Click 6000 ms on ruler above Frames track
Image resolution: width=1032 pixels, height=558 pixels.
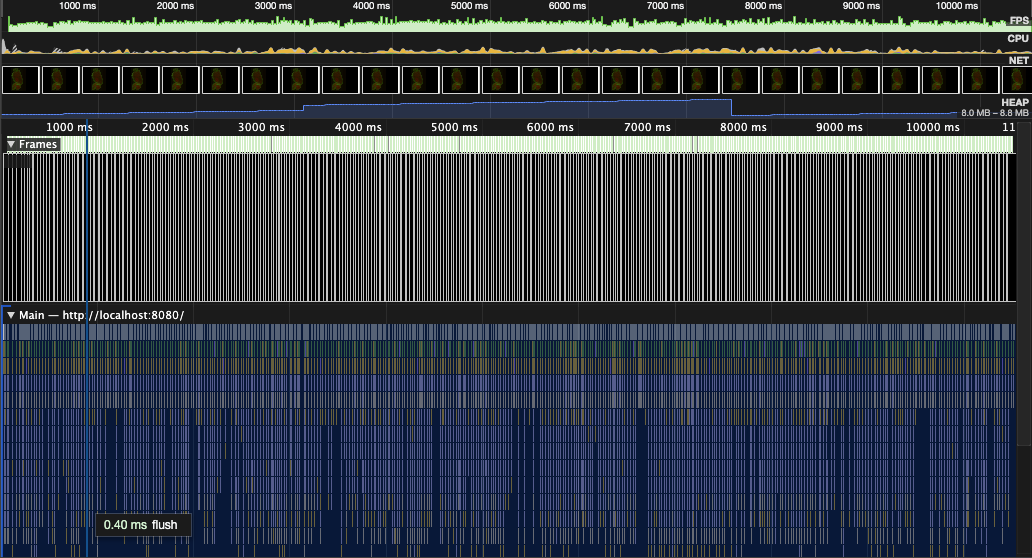click(550, 127)
